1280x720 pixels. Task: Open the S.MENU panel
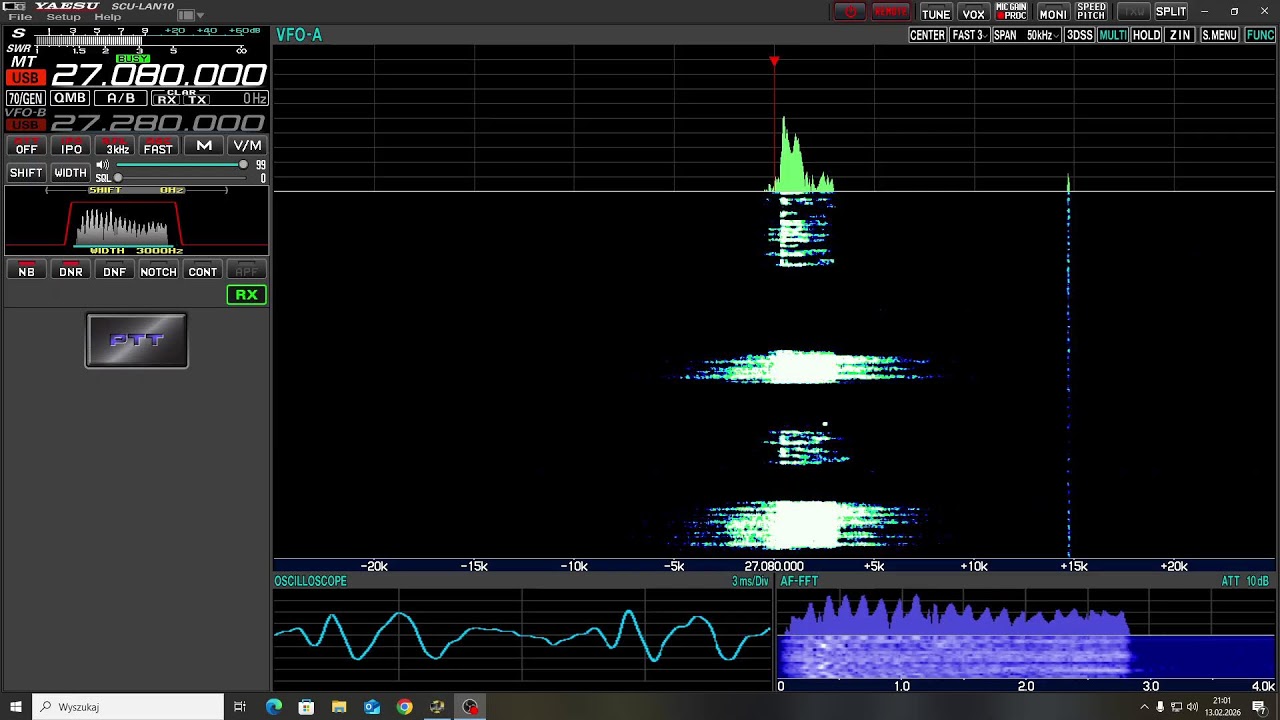[x=1220, y=35]
